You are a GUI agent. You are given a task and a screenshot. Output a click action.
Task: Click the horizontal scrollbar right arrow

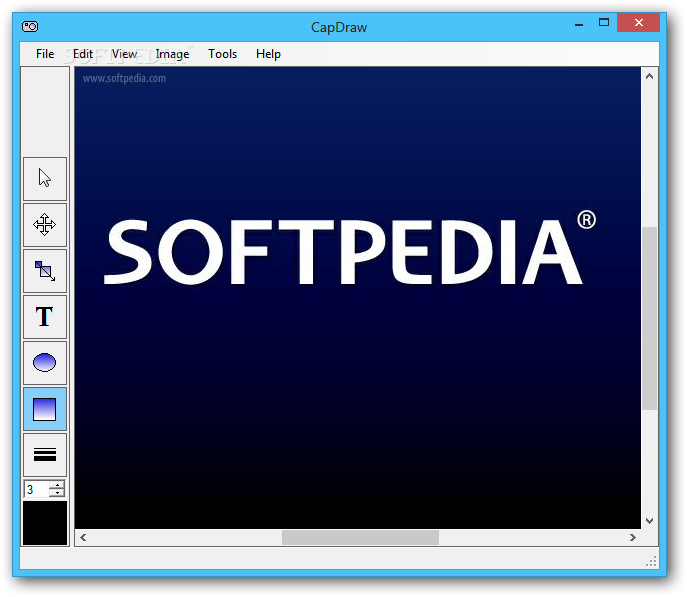pos(633,537)
